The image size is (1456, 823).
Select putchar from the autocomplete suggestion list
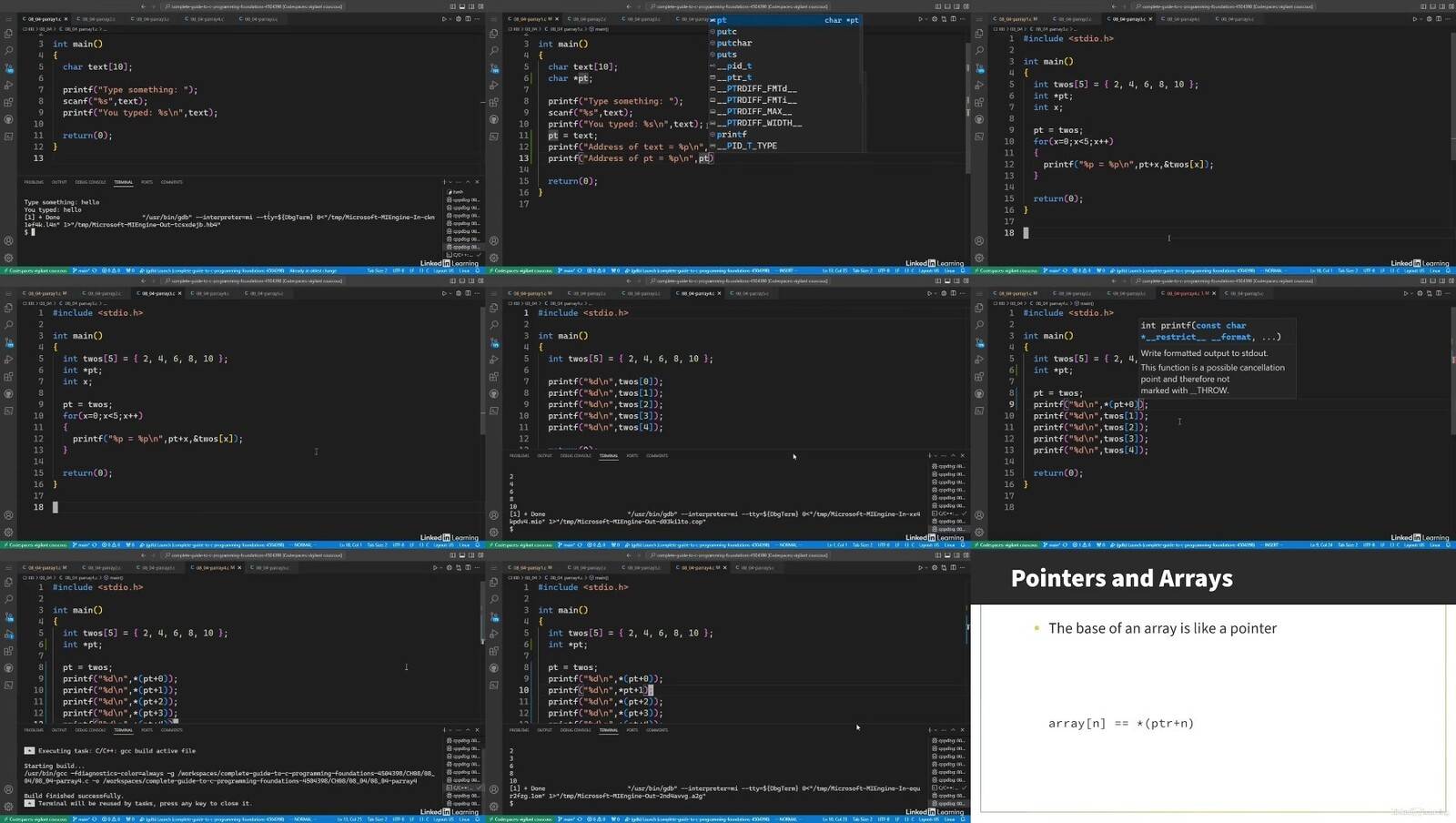point(734,43)
